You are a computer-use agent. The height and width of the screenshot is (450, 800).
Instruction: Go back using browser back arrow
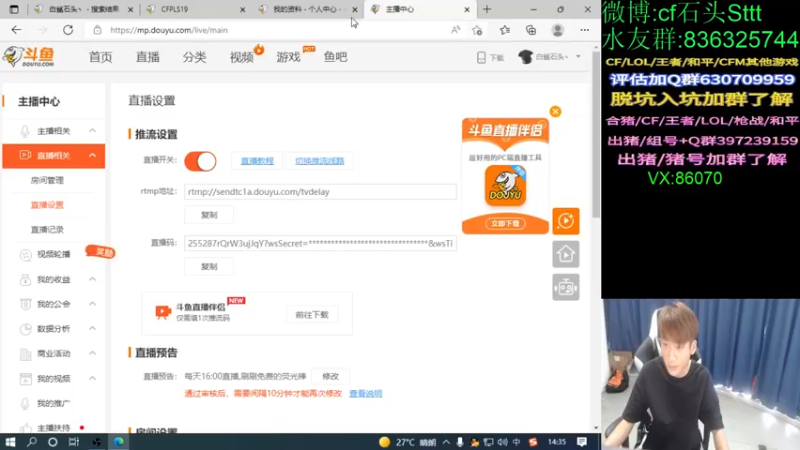[16, 30]
